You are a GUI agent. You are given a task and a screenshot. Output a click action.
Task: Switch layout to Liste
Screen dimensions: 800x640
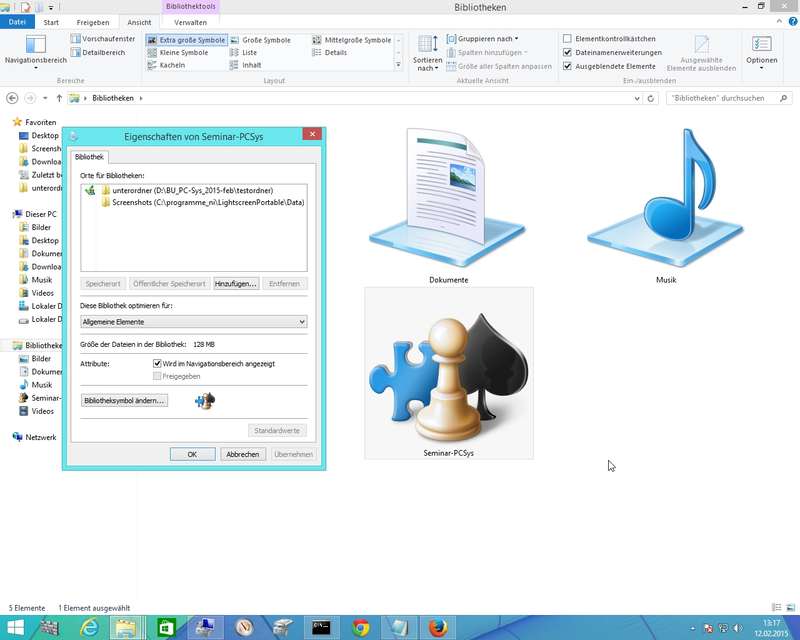243,53
